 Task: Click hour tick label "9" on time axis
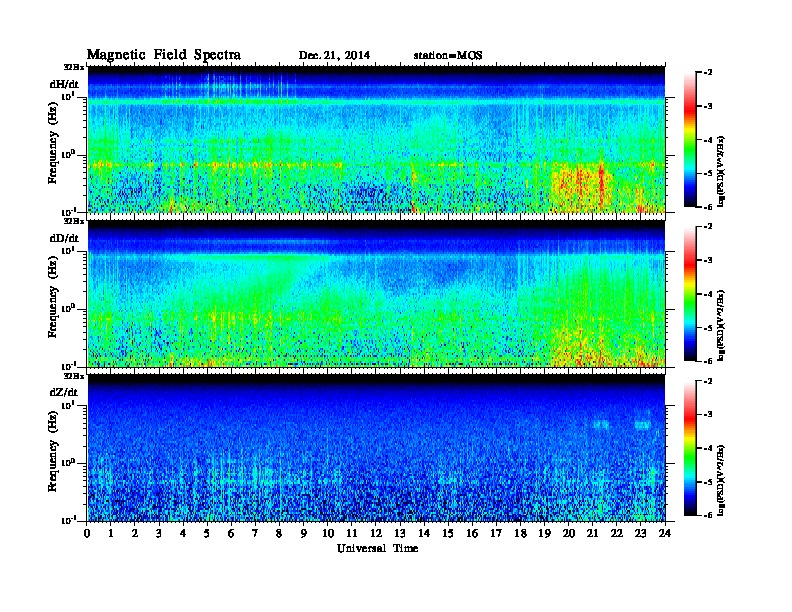(304, 533)
